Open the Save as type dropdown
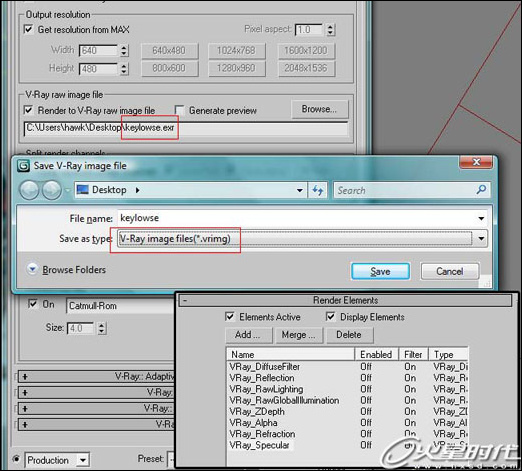522x471 pixels. pos(481,239)
